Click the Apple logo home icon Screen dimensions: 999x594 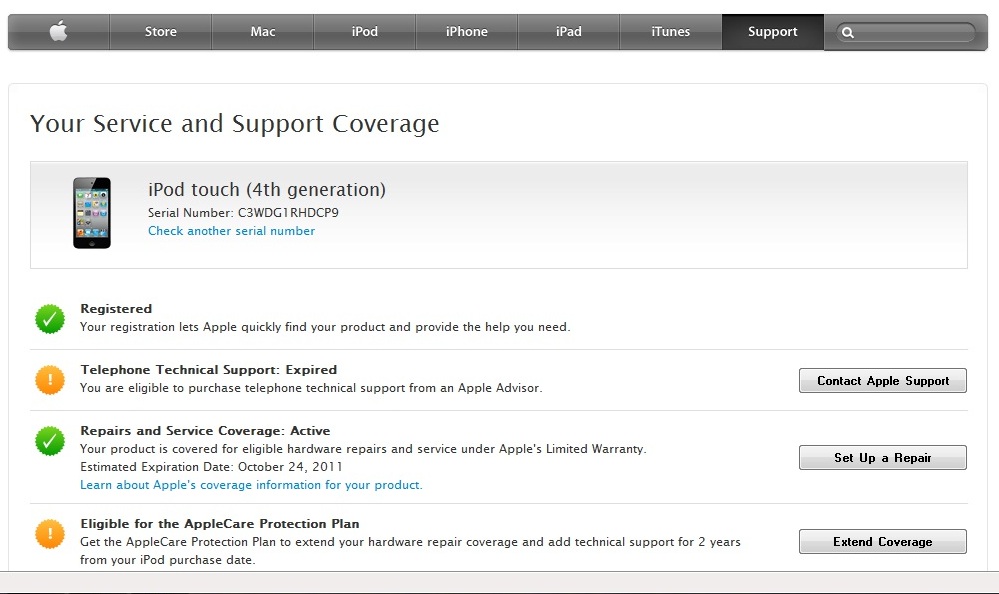[58, 32]
